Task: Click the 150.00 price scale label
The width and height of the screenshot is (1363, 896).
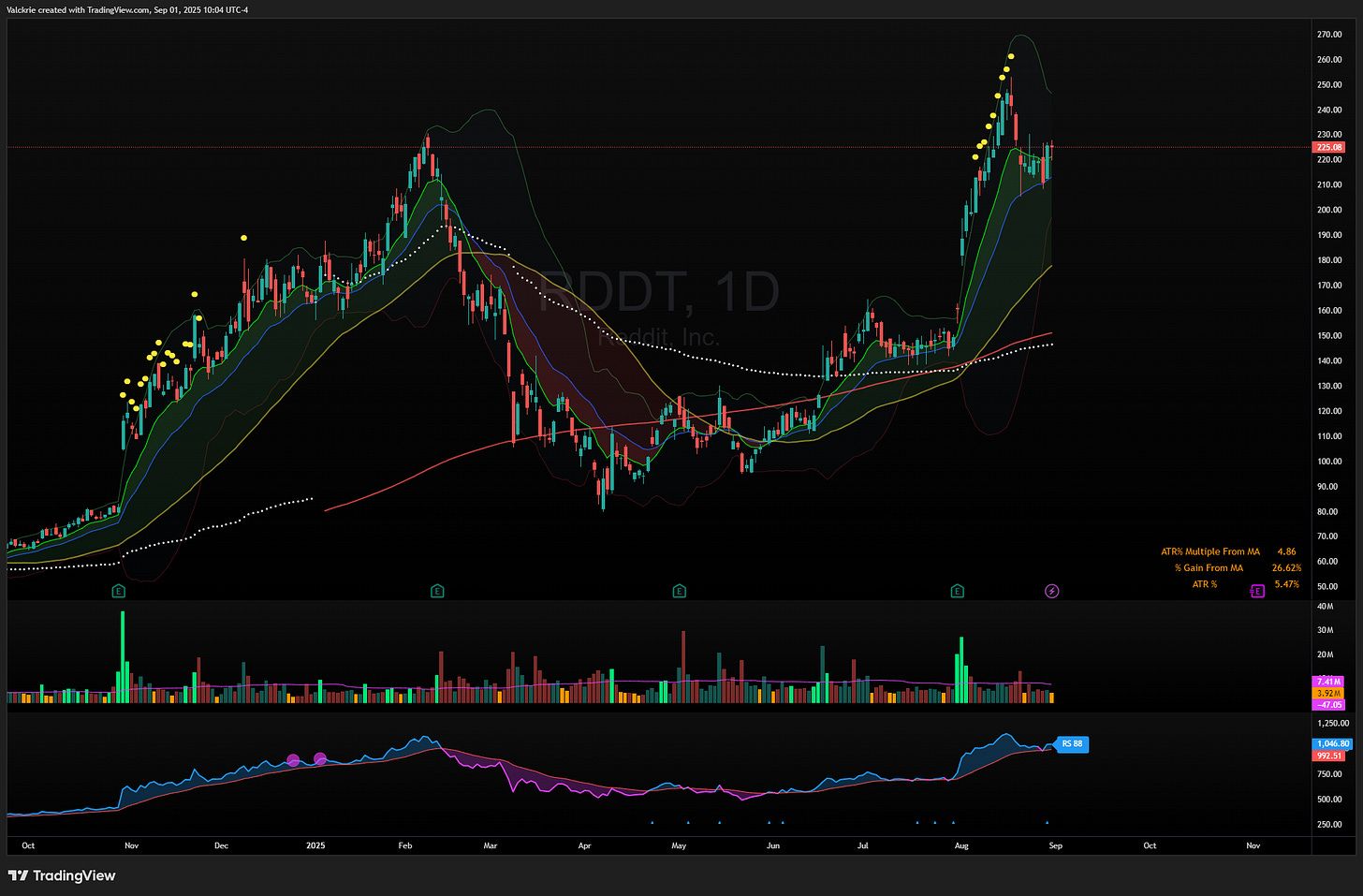Action: [1329, 335]
